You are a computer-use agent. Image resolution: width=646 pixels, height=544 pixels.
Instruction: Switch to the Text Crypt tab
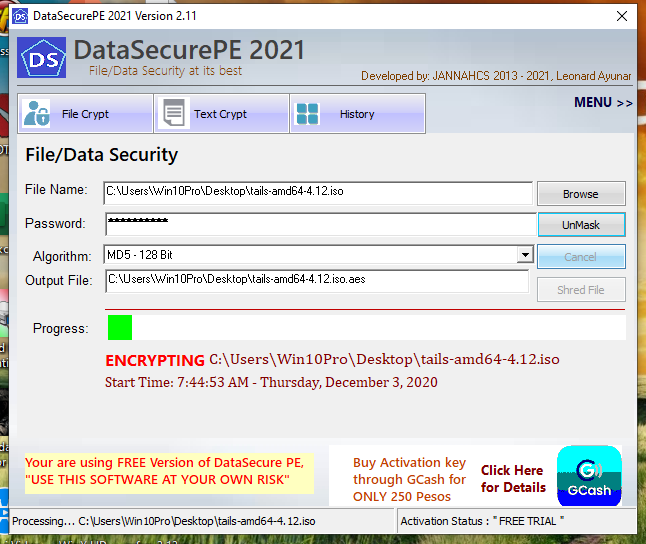[220, 114]
